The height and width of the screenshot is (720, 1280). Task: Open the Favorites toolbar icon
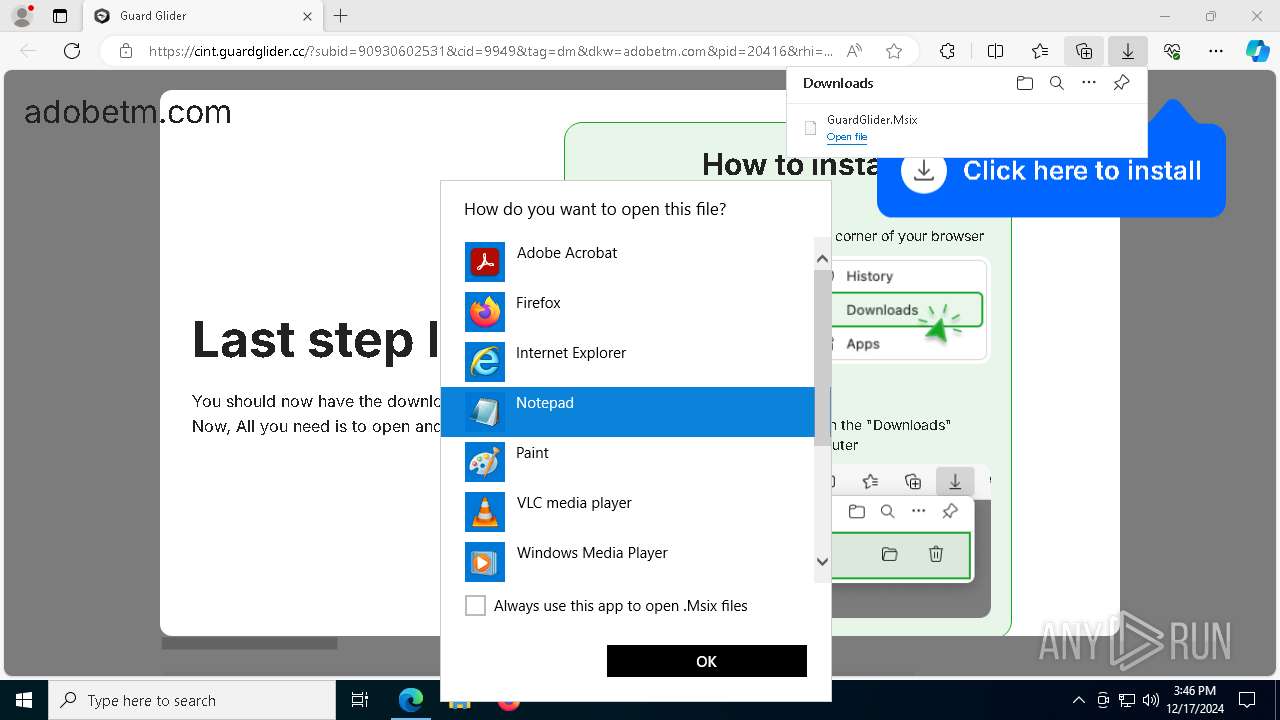[1040, 51]
